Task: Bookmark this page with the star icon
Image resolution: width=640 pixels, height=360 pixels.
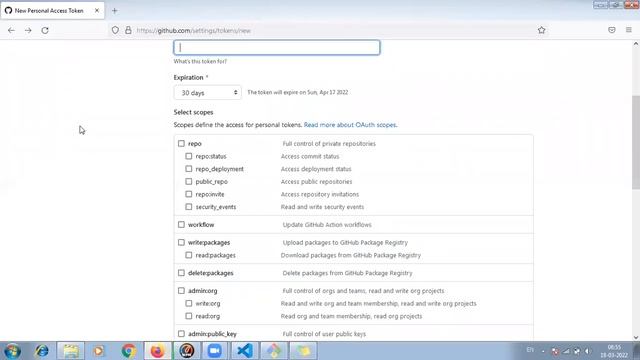Action: pos(542,30)
